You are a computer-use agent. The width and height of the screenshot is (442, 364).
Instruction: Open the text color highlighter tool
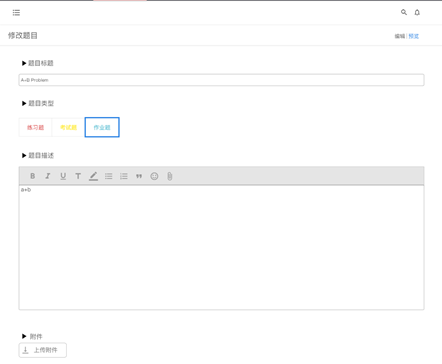tap(93, 176)
